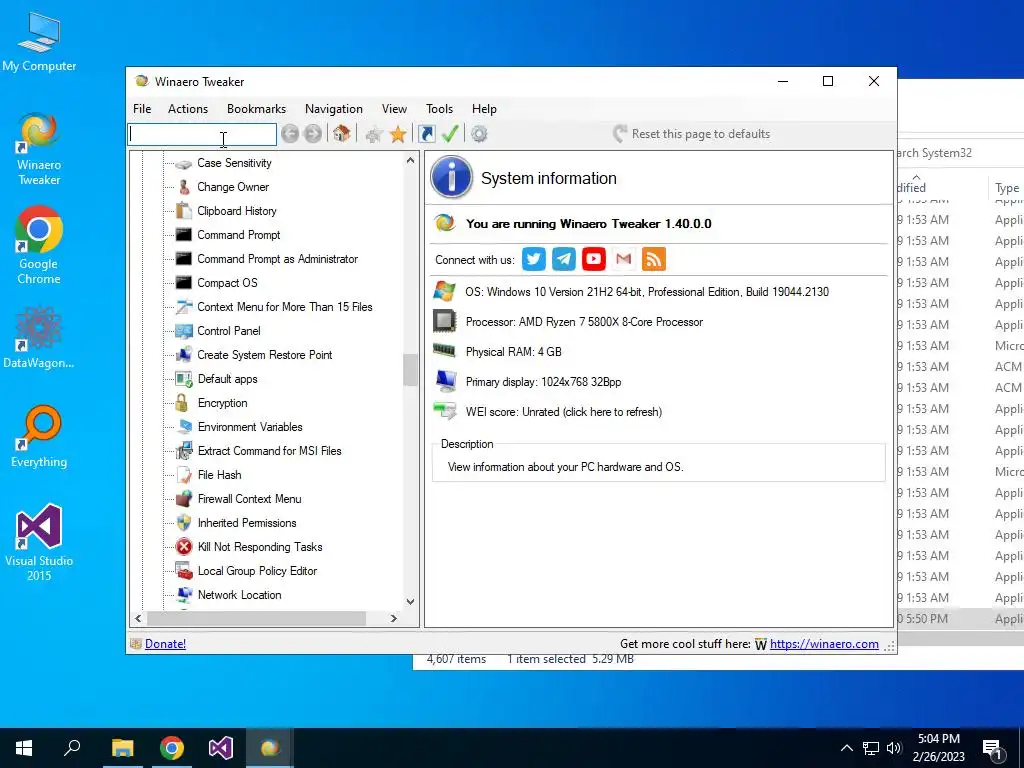Select Context Menu for More Than 15 Files
This screenshot has height=768, width=1024.
coord(285,307)
